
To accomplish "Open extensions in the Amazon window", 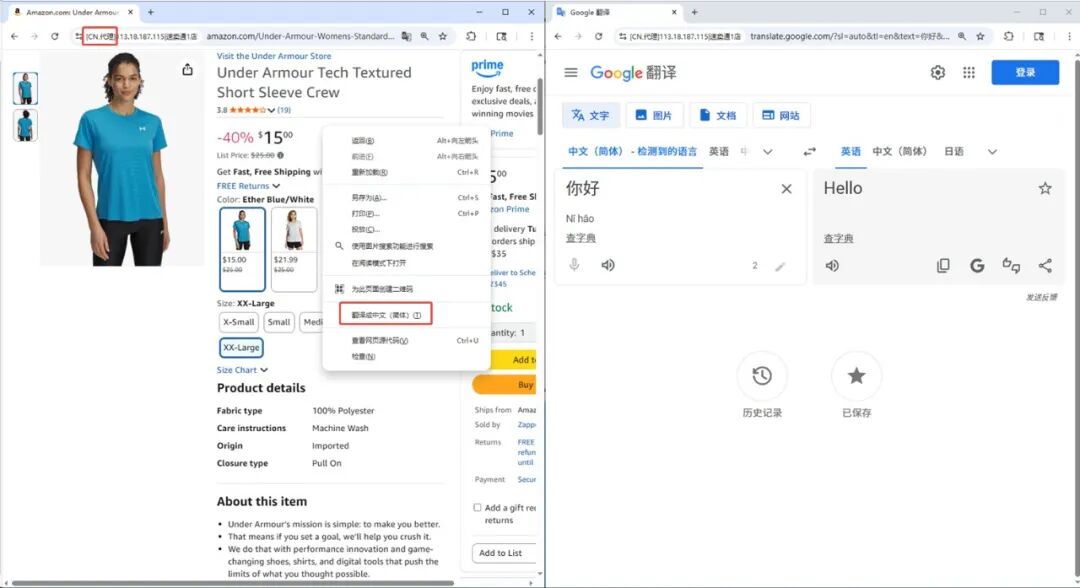I will tap(471, 36).
